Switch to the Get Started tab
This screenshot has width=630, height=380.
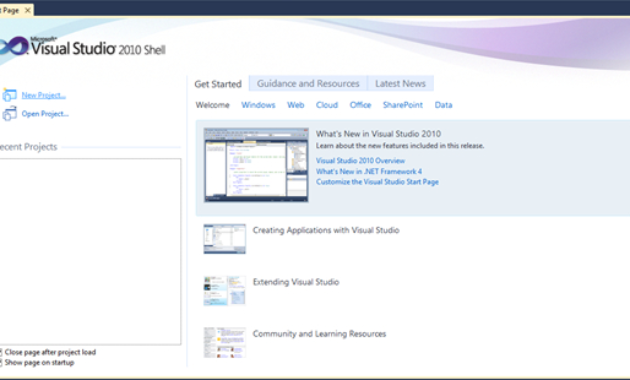click(x=218, y=84)
